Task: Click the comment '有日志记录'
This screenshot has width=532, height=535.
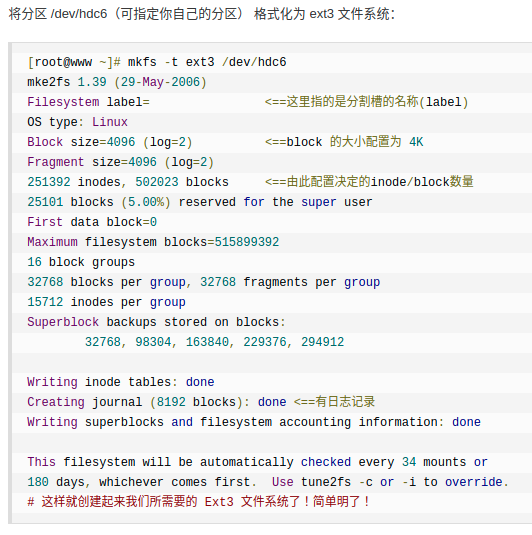Action: (x=334, y=402)
